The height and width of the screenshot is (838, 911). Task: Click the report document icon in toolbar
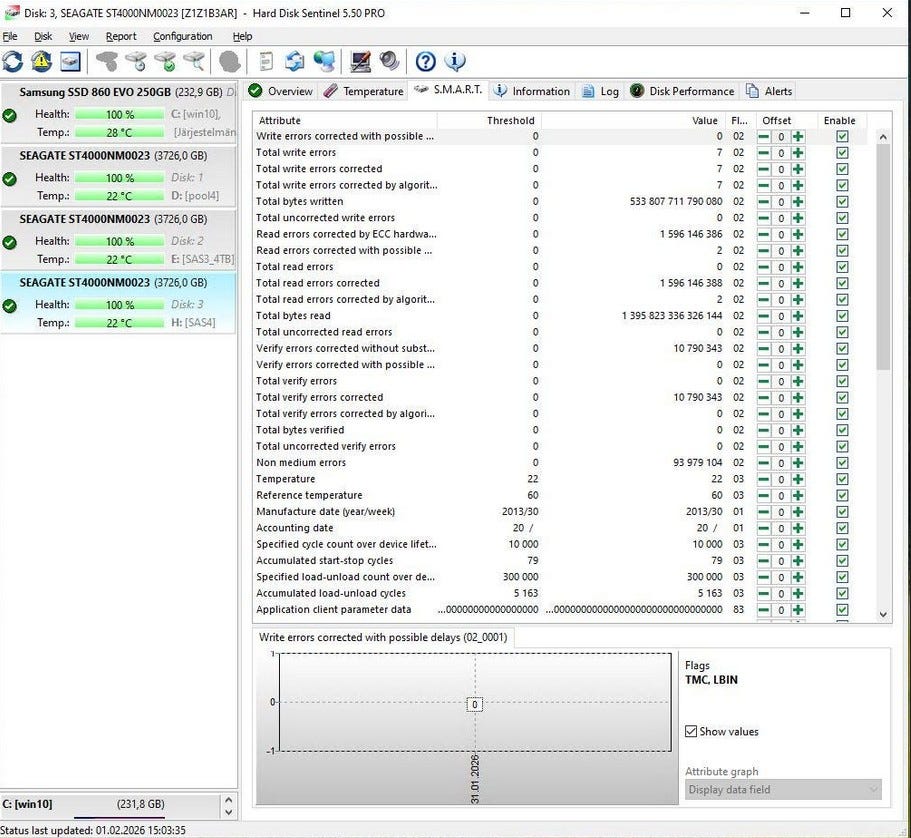tap(266, 62)
